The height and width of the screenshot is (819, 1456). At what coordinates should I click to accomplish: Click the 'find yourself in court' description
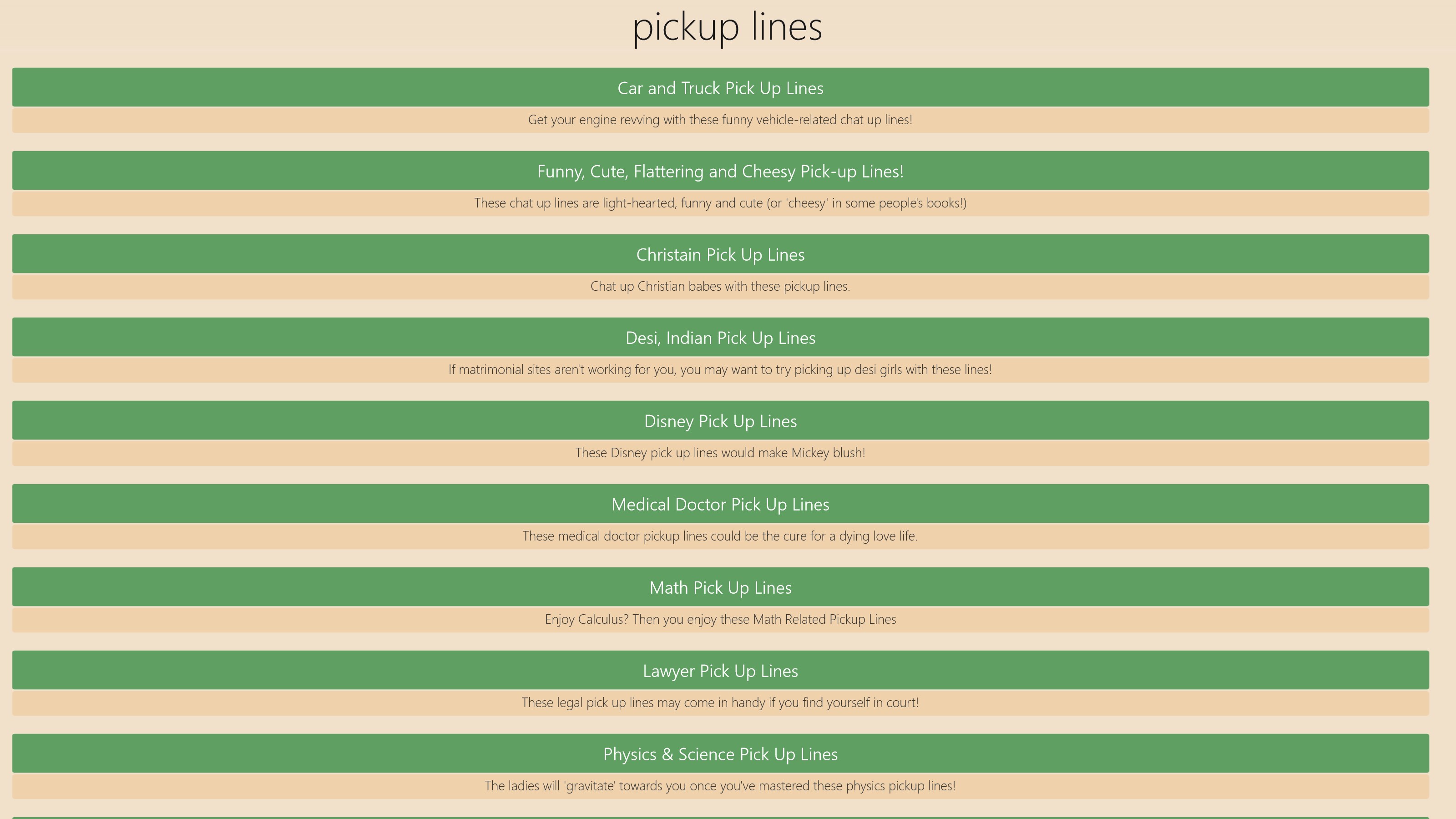(x=720, y=703)
